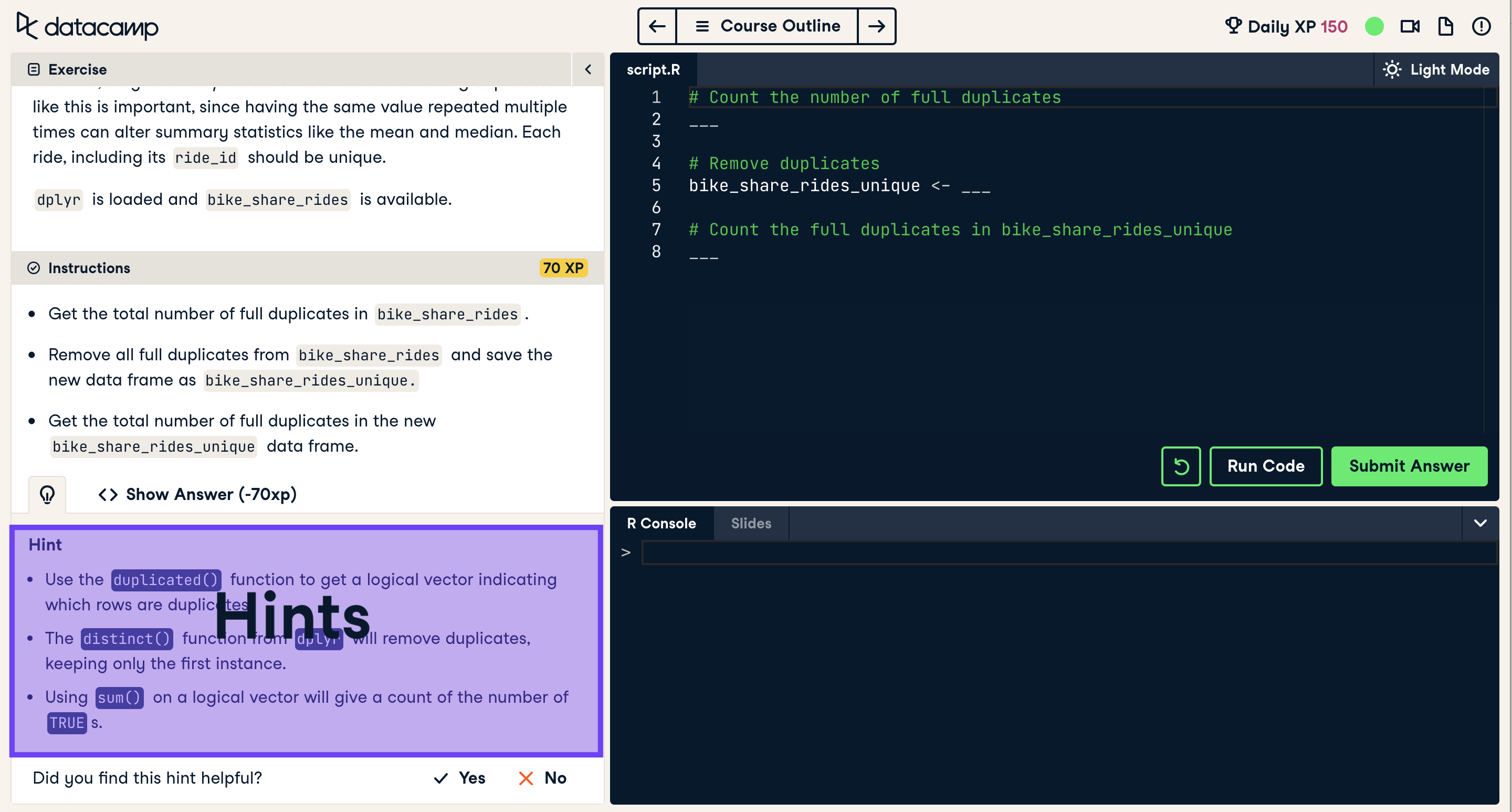Click the Instructions header label
Image resolution: width=1512 pixels, height=812 pixels.
point(89,268)
